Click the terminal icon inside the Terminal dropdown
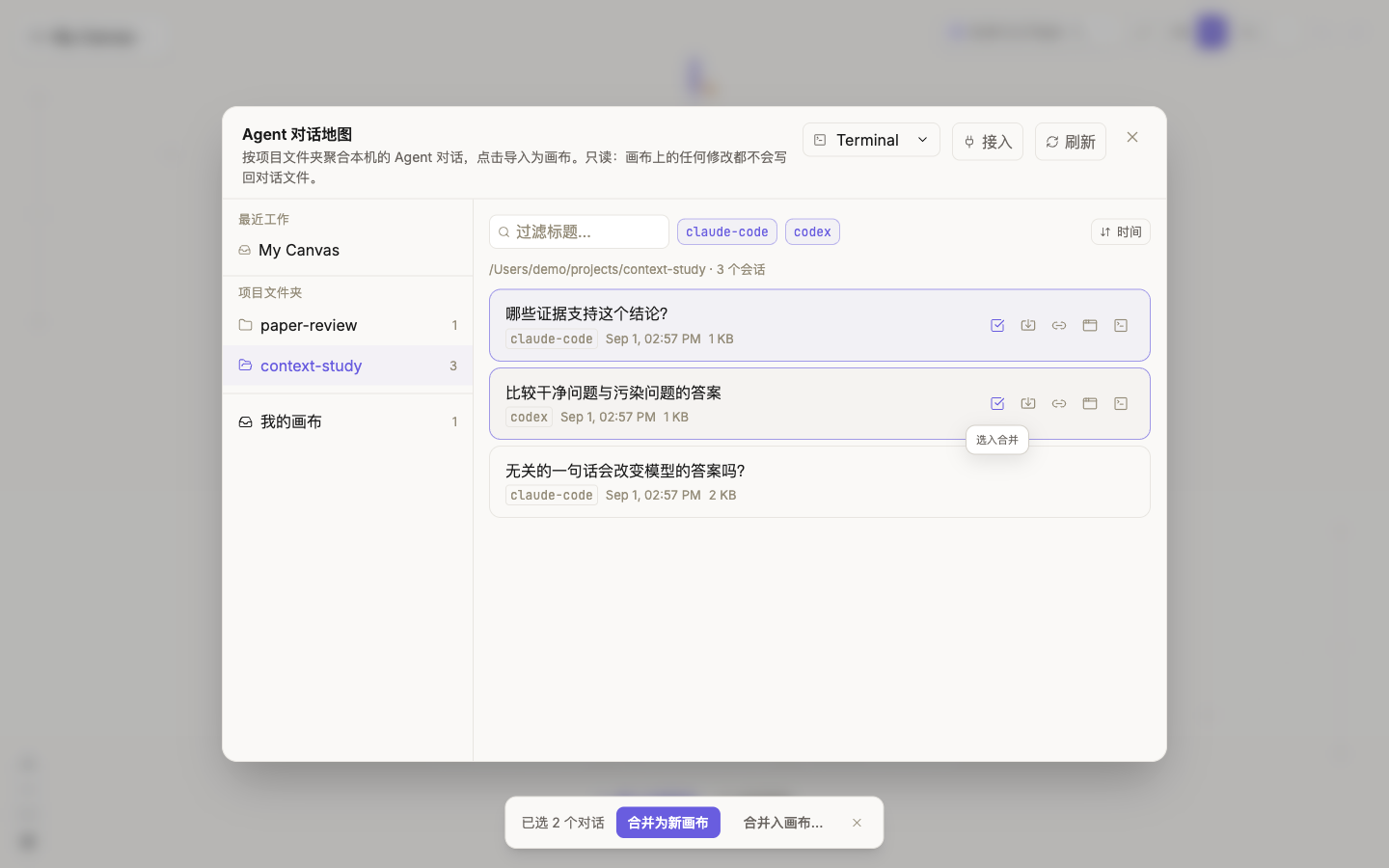 pyautogui.click(x=820, y=140)
